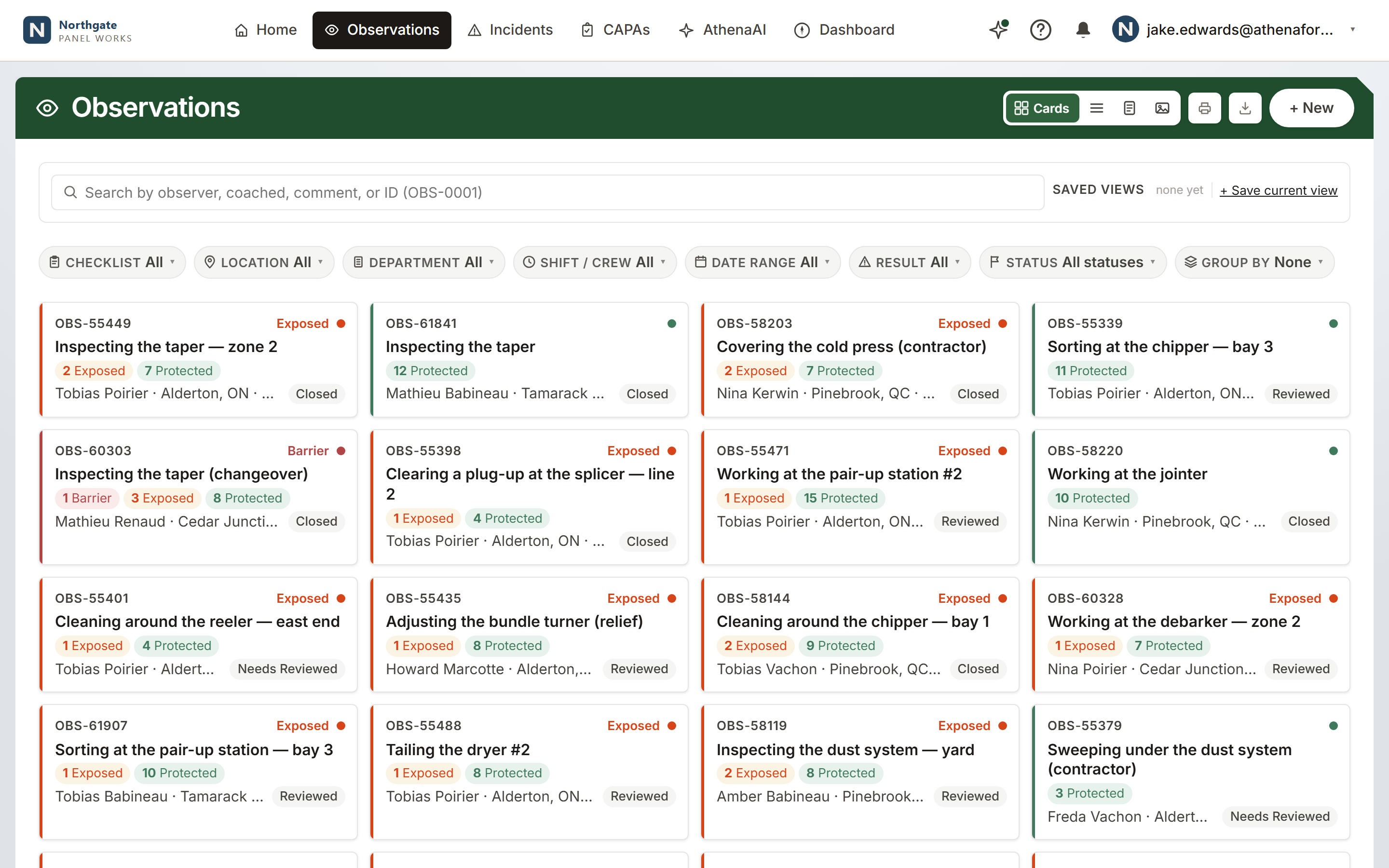Open the Dashboard nav tab
This screenshot has width=1389, height=868.
coord(844,30)
